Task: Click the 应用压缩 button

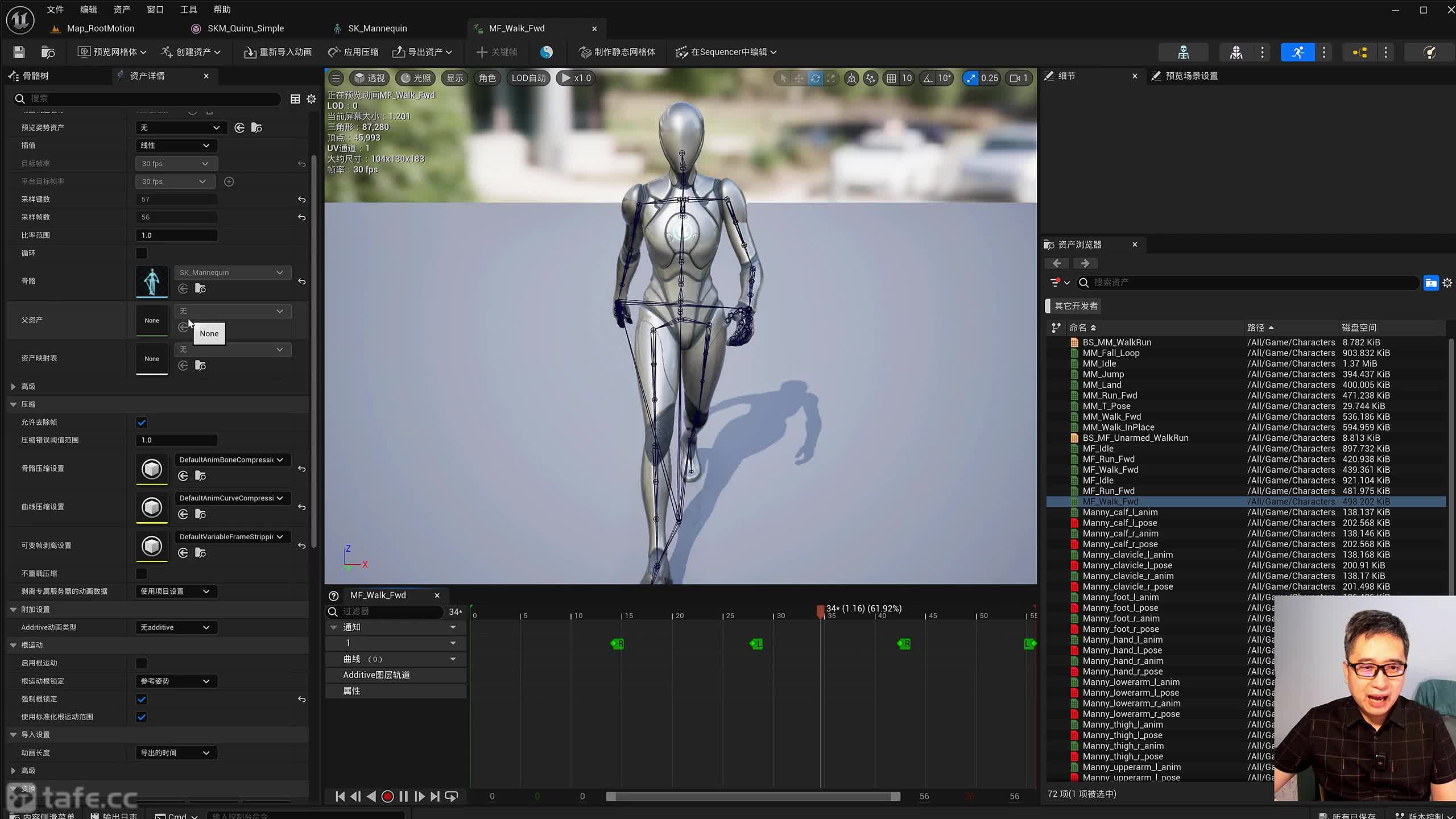Action: [x=353, y=52]
